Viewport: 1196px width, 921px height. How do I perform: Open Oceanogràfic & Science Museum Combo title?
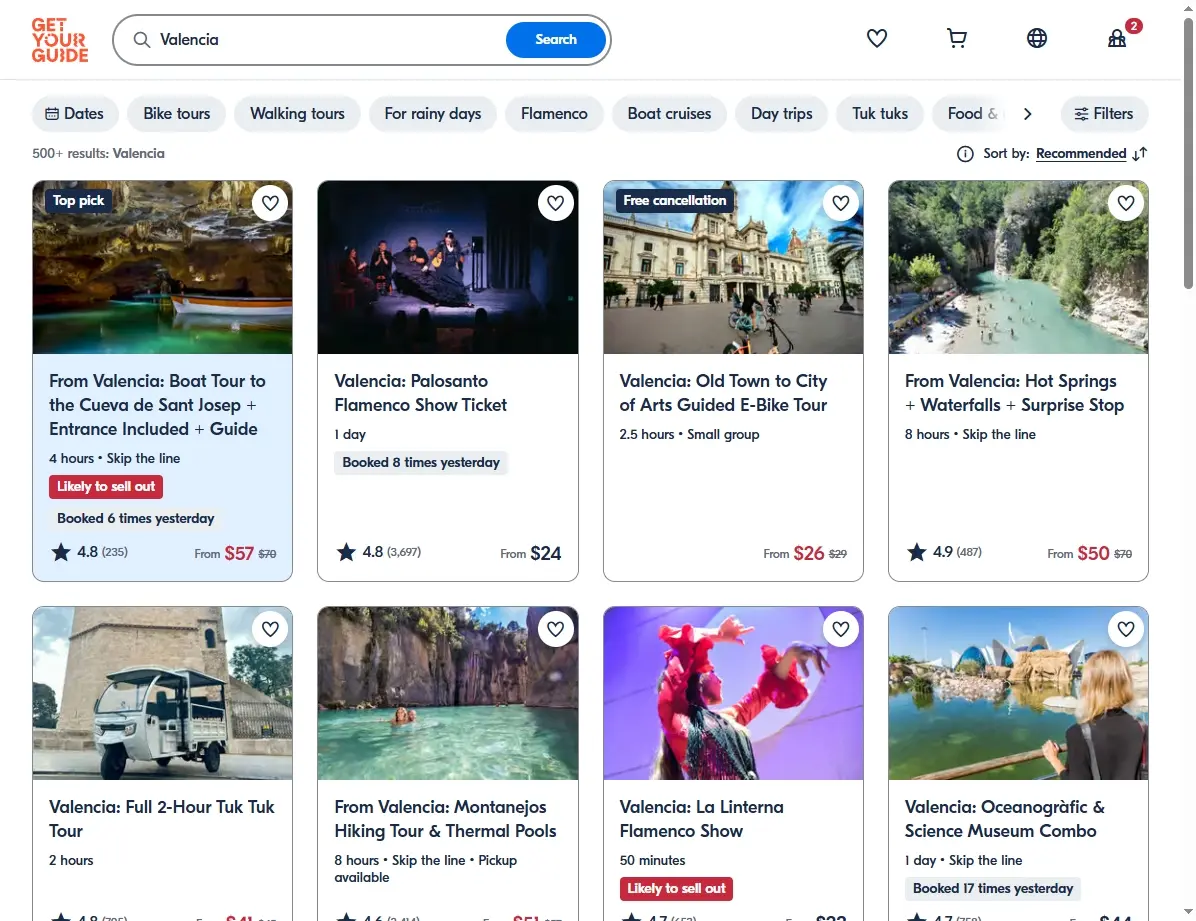point(1004,819)
